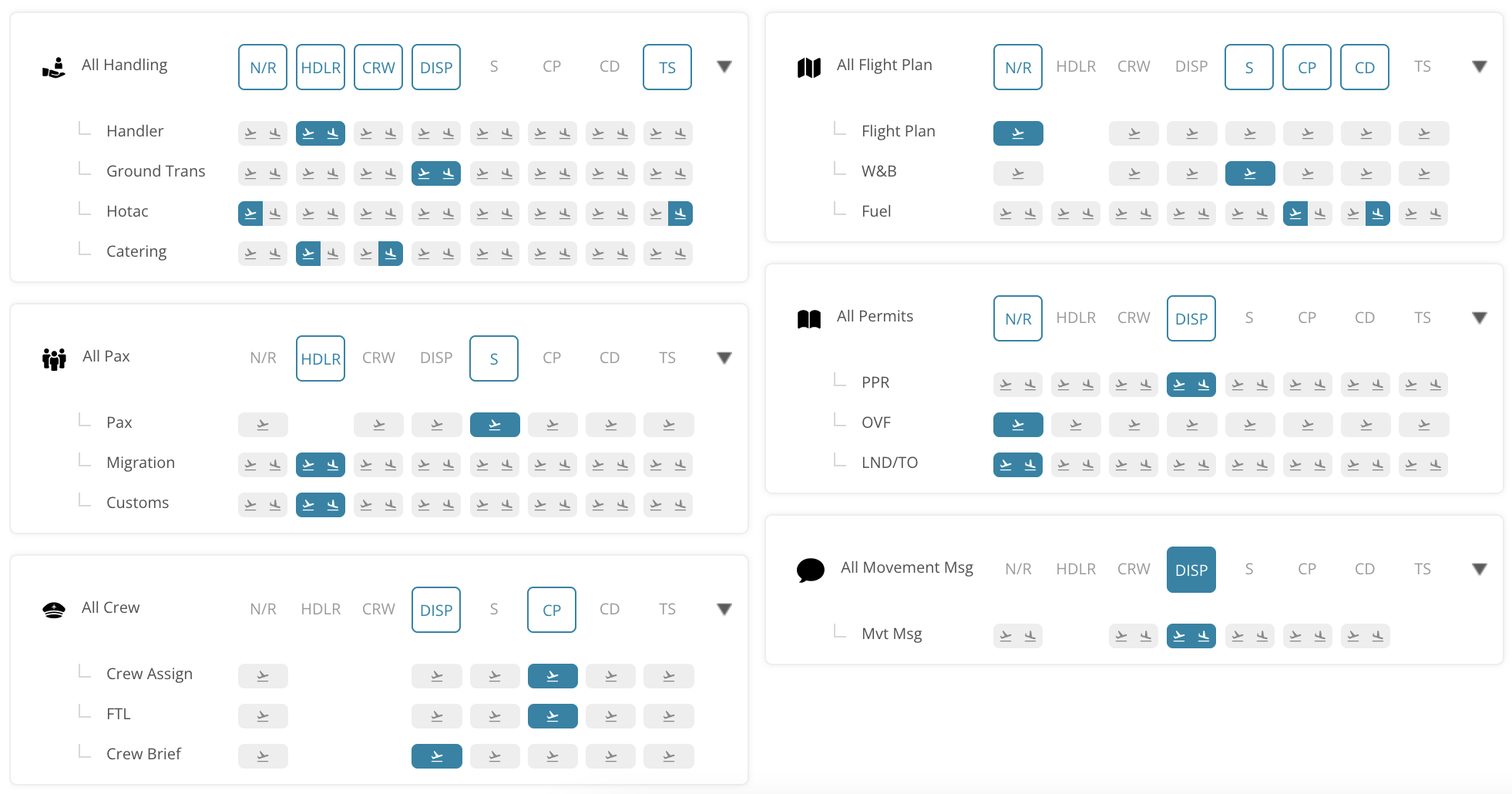Image resolution: width=1512 pixels, height=794 pixels.
Task: Enable CRW option for All Permits
Action: click(1134, 318)
